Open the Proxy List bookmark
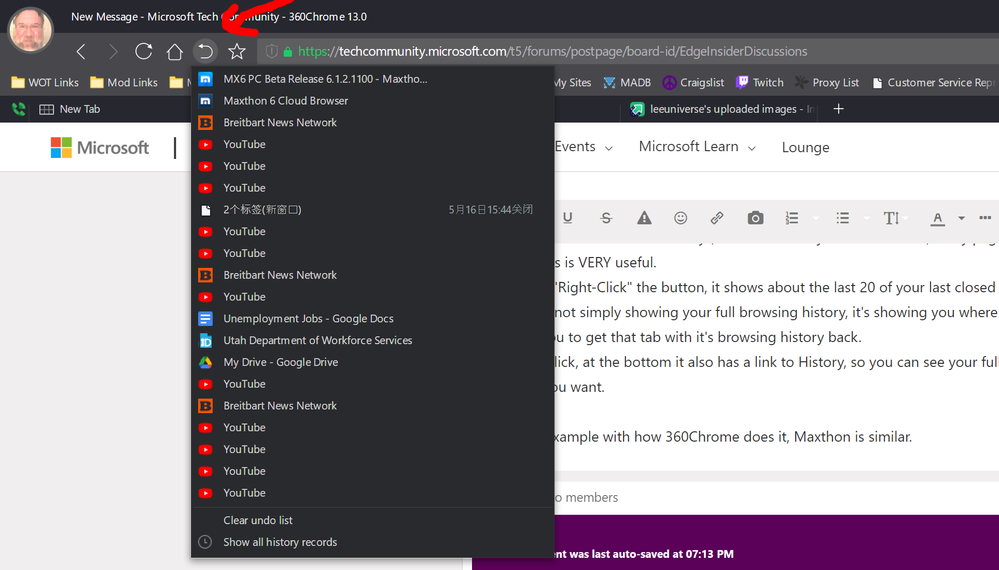This screenshot has width=999, height=570. click(x=827, y=82)
